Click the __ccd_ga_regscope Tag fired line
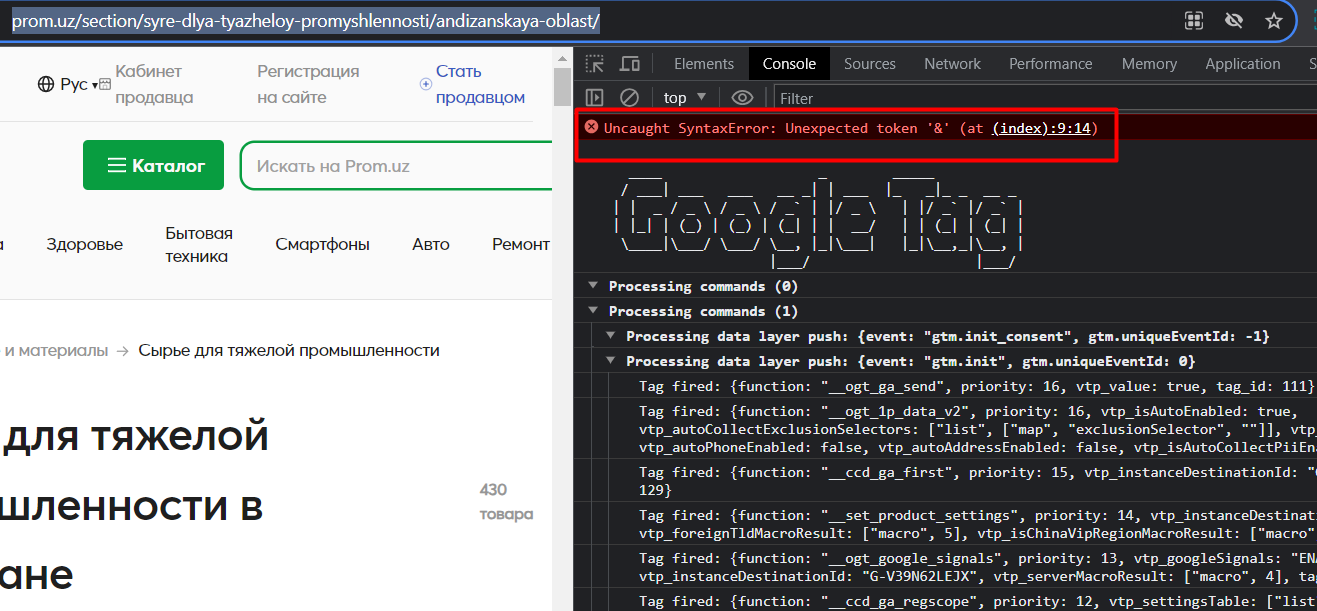The width and height of the screenshot is (1317, 611). [977, 601]
